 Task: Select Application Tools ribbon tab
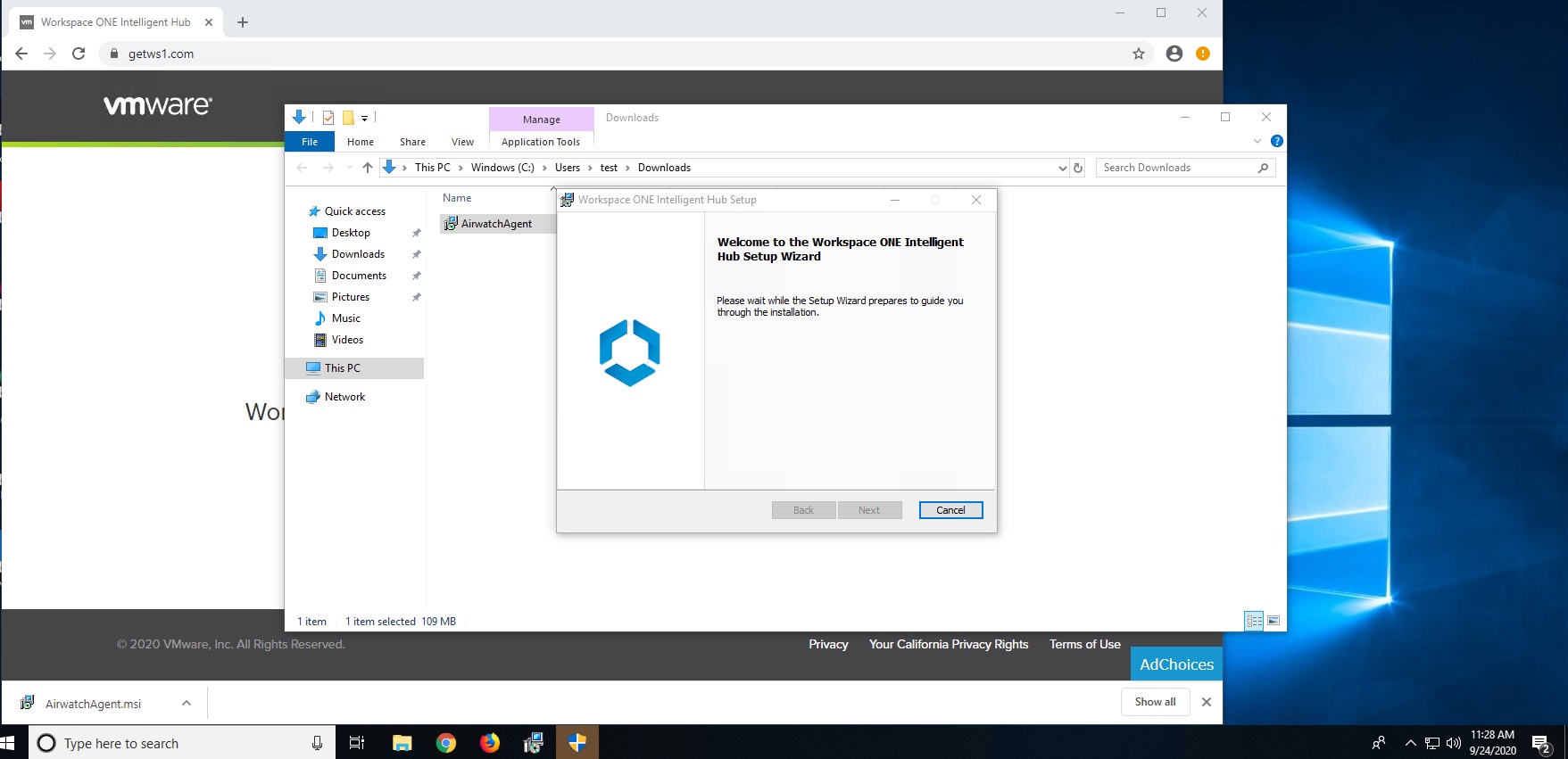pos(541,142)
